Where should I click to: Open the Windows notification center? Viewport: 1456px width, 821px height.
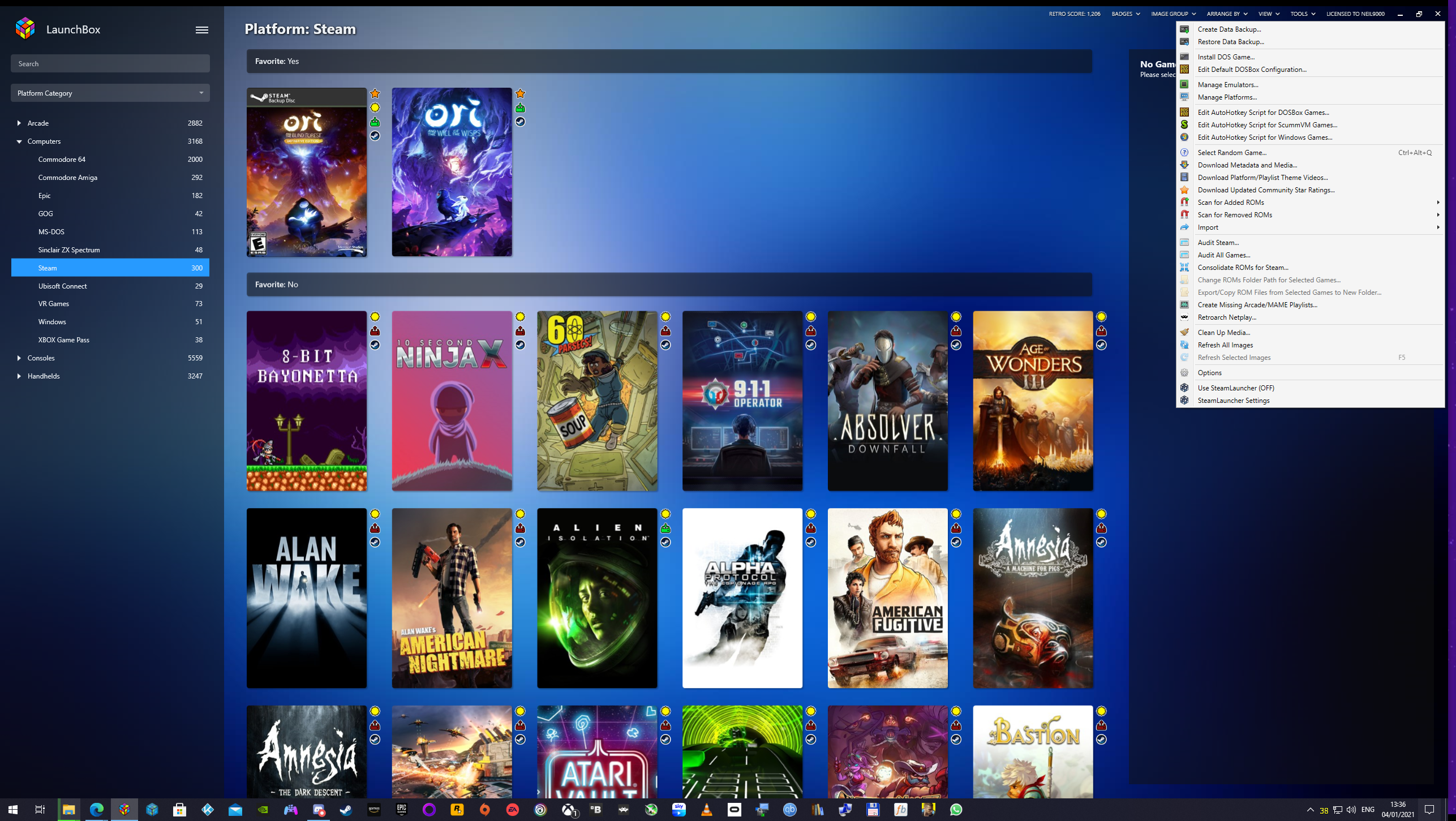tap(1429, 810)
